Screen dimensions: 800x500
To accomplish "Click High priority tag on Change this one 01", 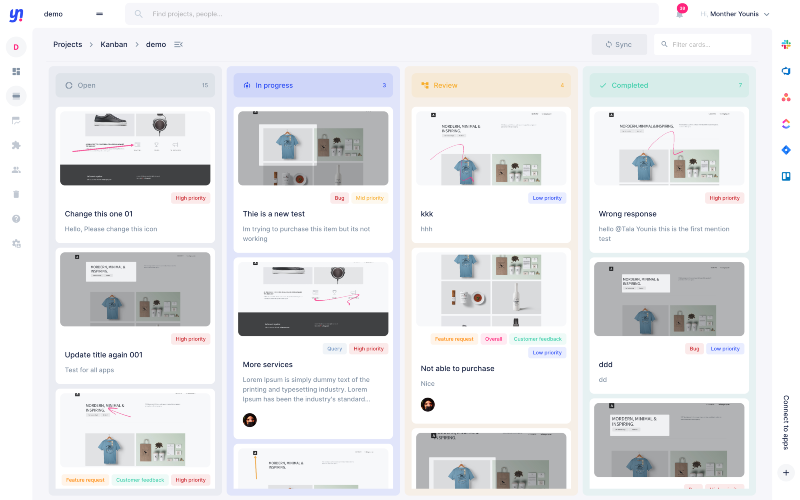I will point(190,198).
